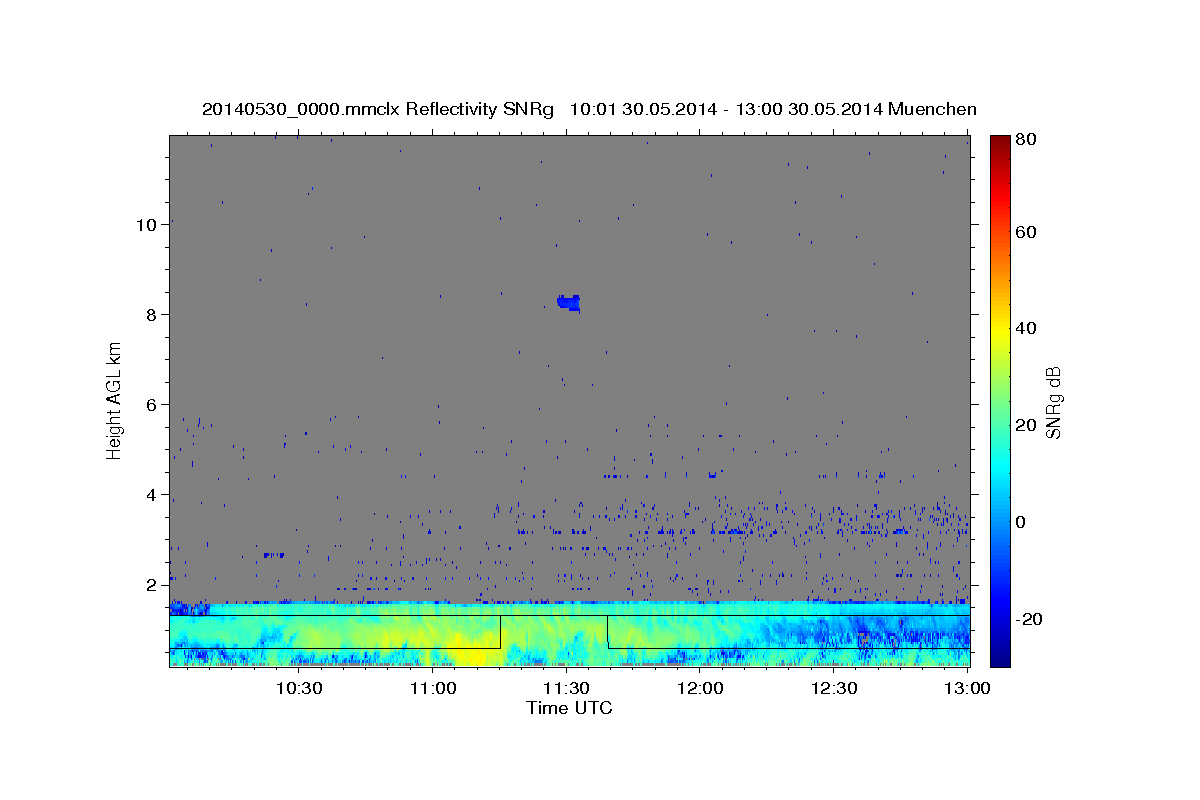Viewport: 1200px width, 800px height.
Task: Click the 11:30 time tick label
Action: coord(567,688)
